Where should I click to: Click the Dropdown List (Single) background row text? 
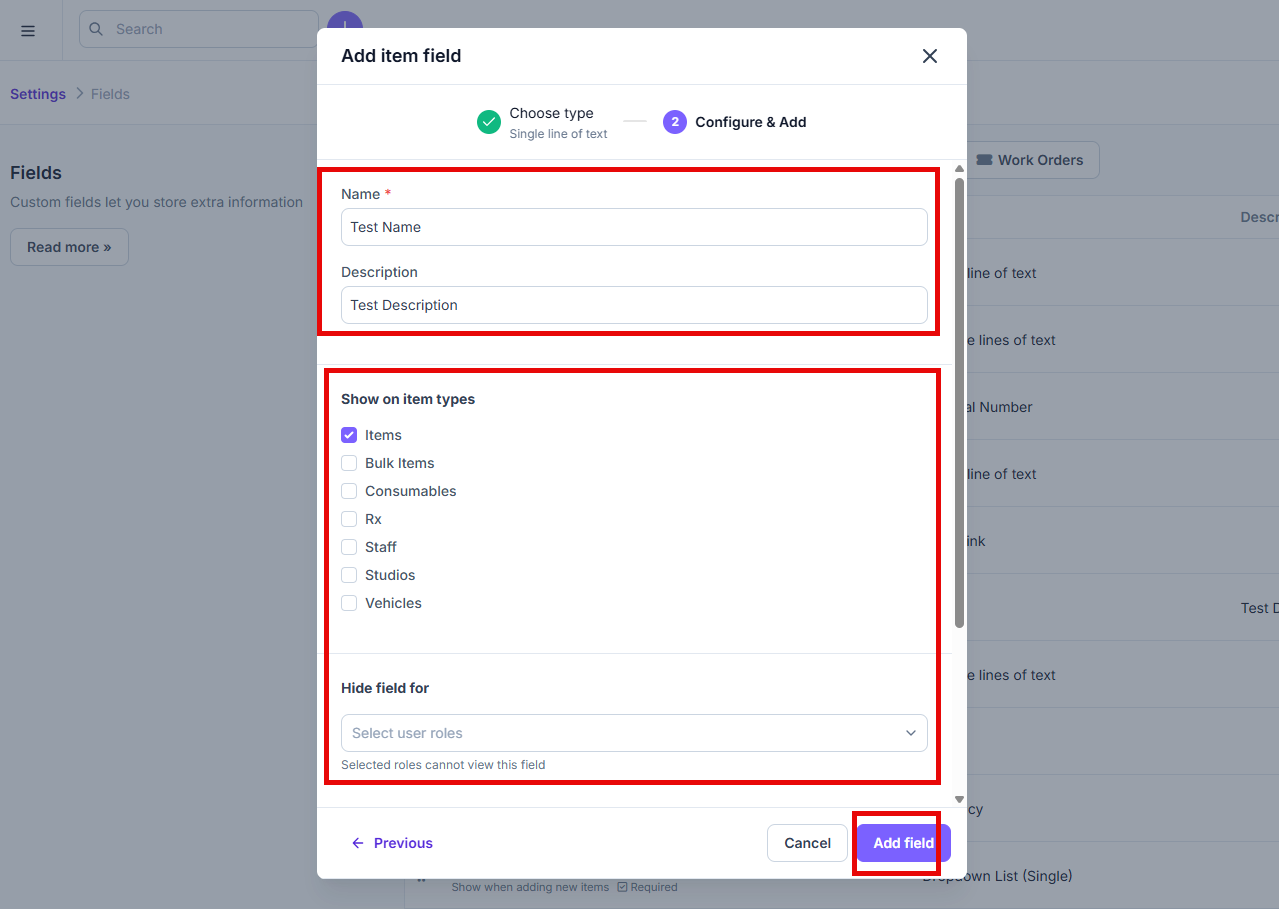(x=997, y=876)
